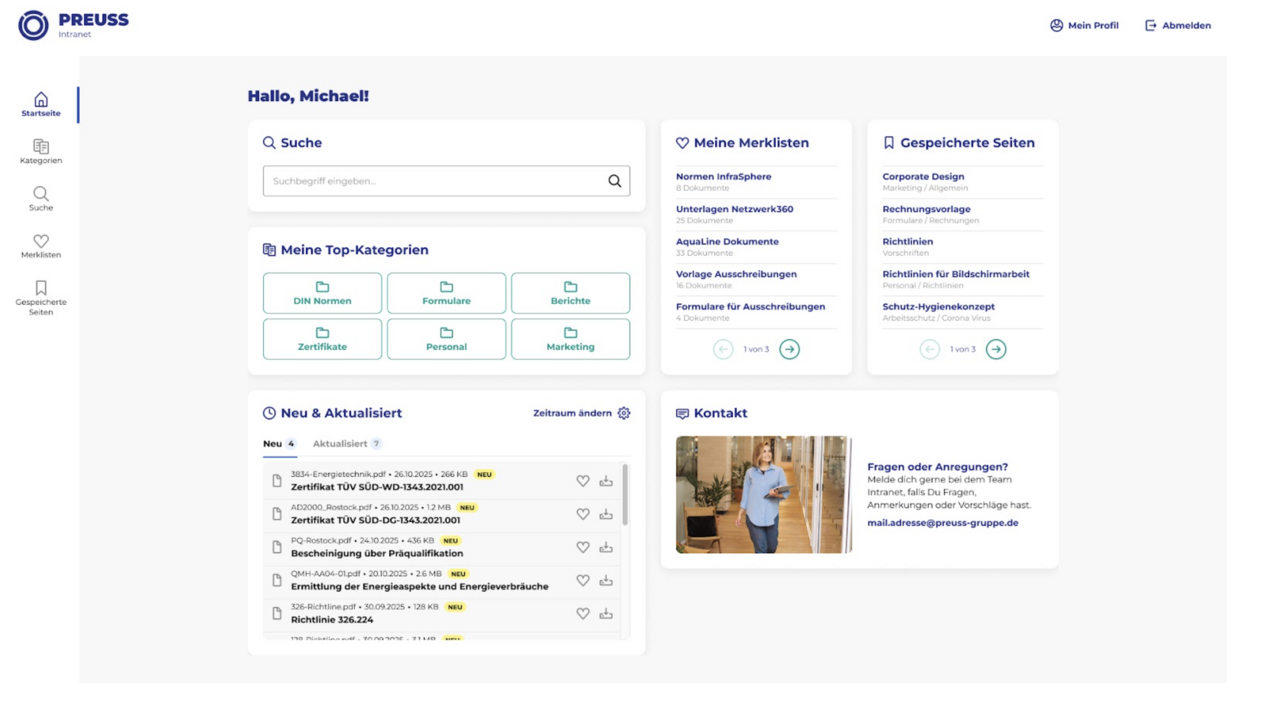
Task: Click the Suchbegriff eingeben search field
Action: point(435,181)
